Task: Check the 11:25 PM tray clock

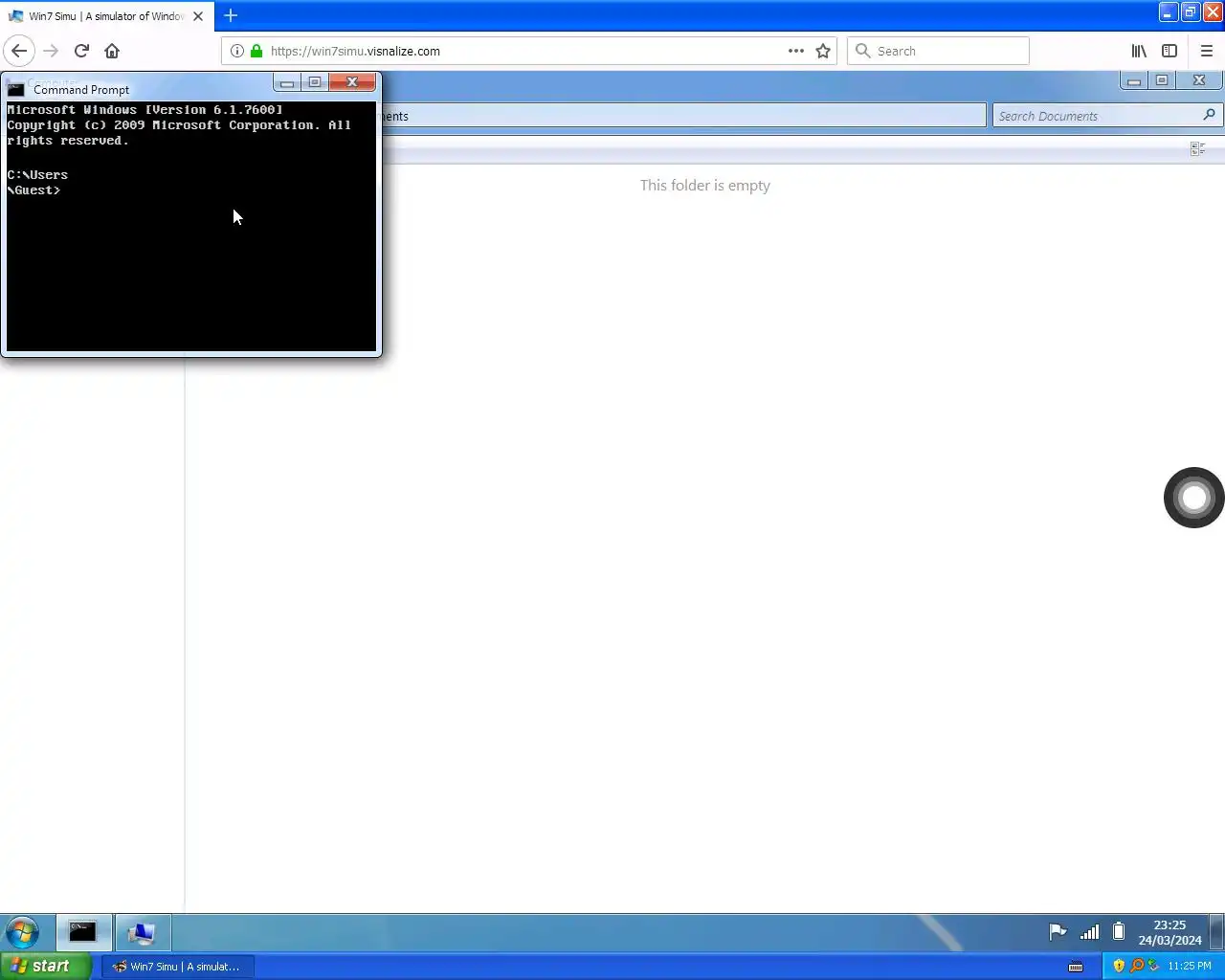Action: 1190,966
